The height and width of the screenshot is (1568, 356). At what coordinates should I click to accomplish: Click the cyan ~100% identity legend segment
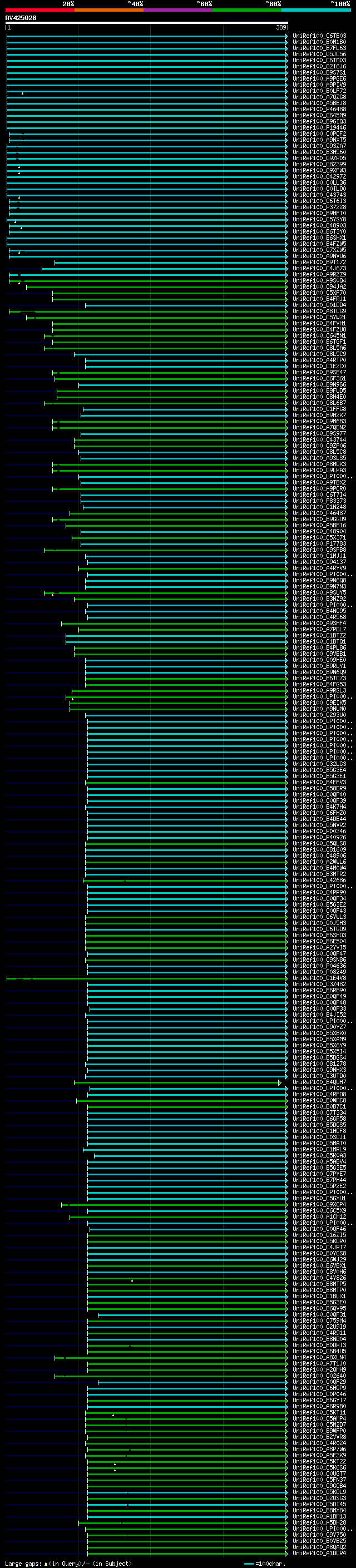(x=317, y=10)
